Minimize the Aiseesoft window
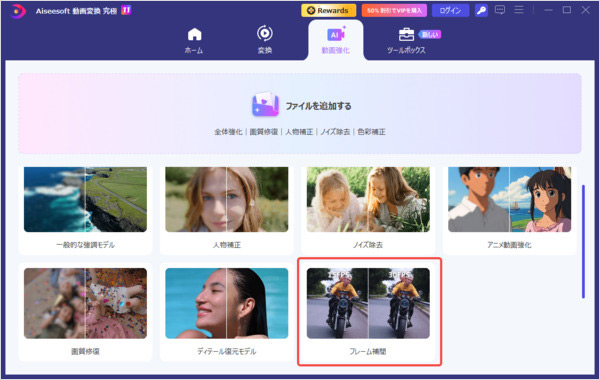This screenshot has height=380, width=600. 548,10
